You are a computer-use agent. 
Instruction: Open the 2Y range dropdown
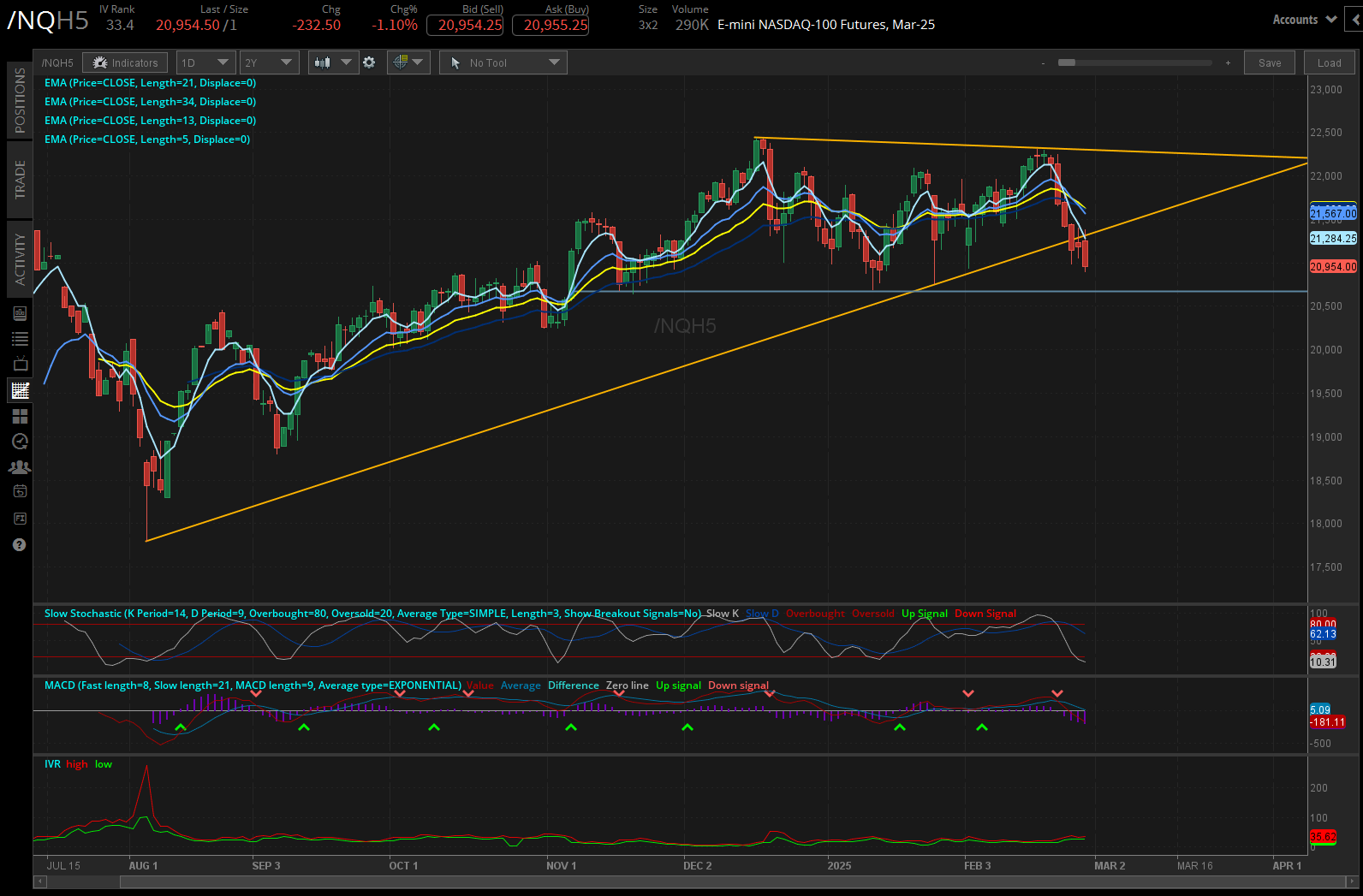[269, 62]
